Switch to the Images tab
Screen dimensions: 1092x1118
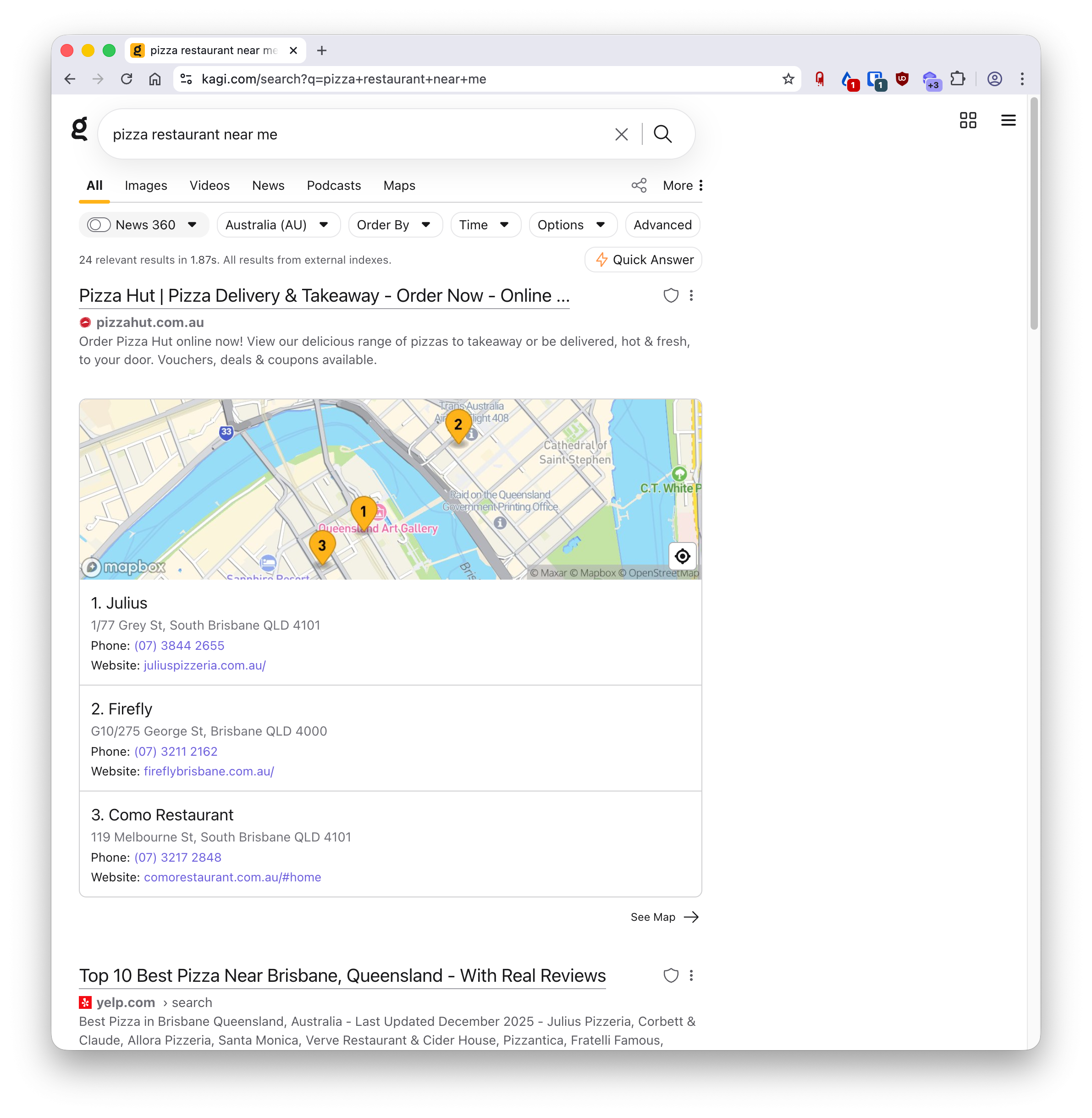click(146, 185)
